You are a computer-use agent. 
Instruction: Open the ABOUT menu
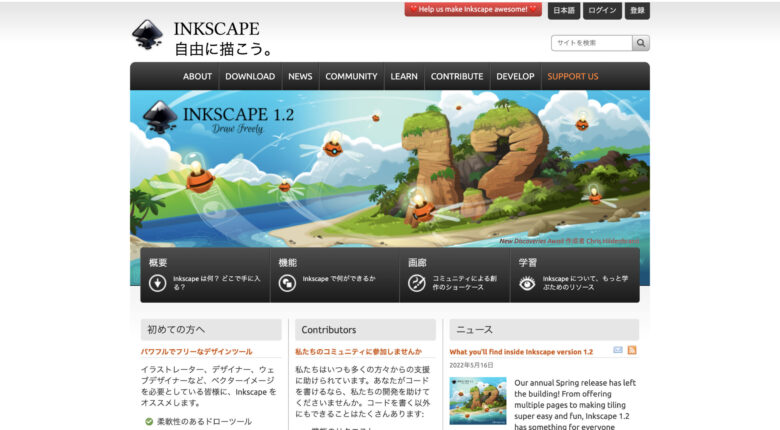197,77
